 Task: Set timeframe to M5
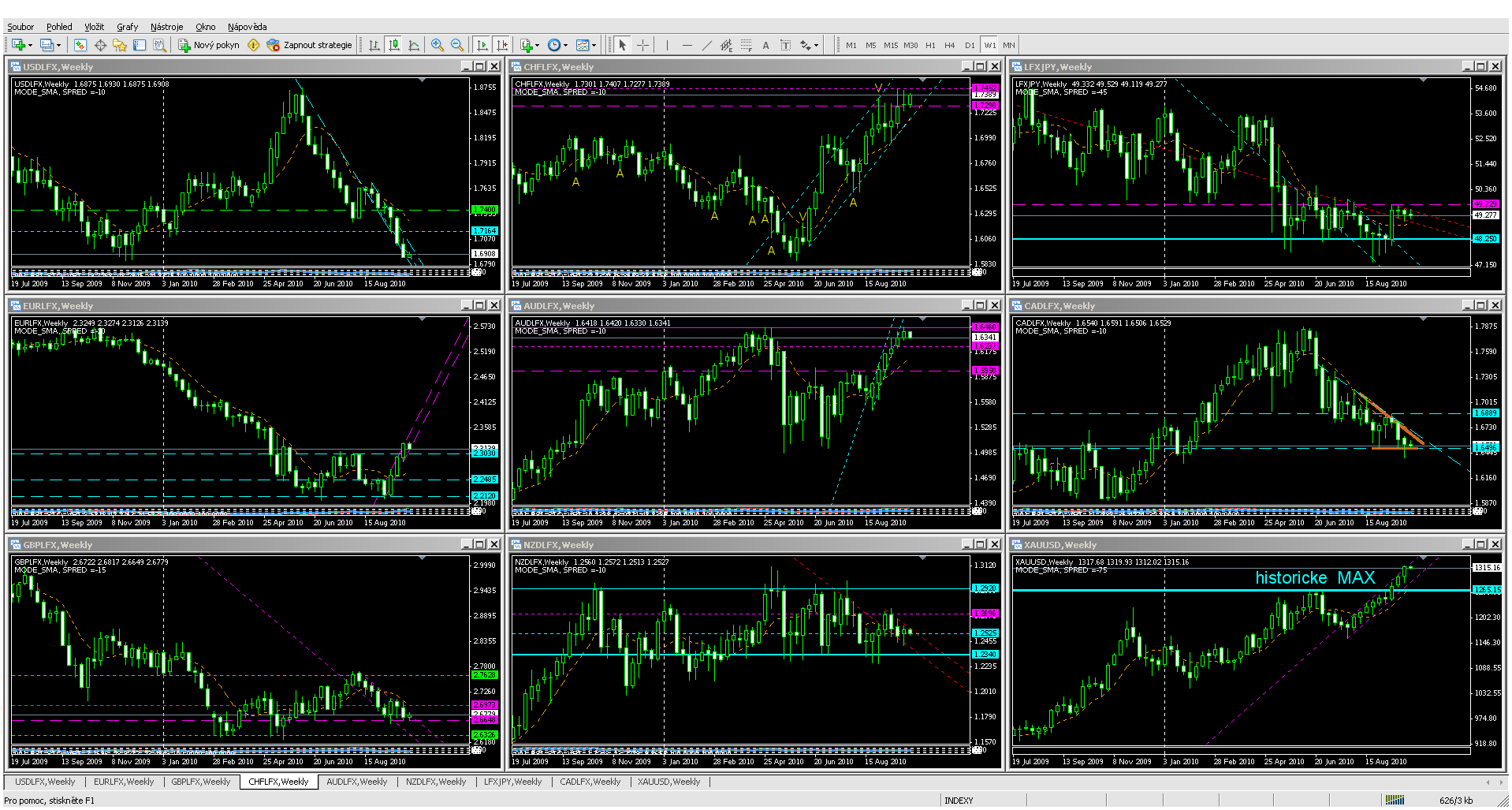(x=871, y=45)
